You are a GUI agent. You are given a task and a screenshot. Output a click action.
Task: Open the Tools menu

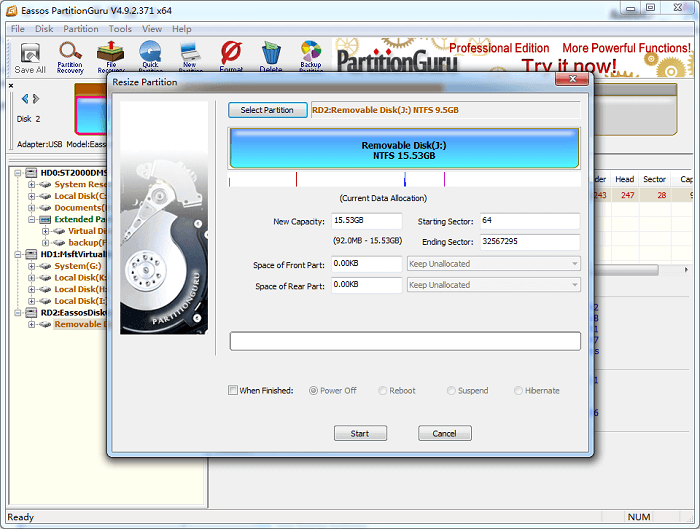pyautogui.click(x=120, y=29)
